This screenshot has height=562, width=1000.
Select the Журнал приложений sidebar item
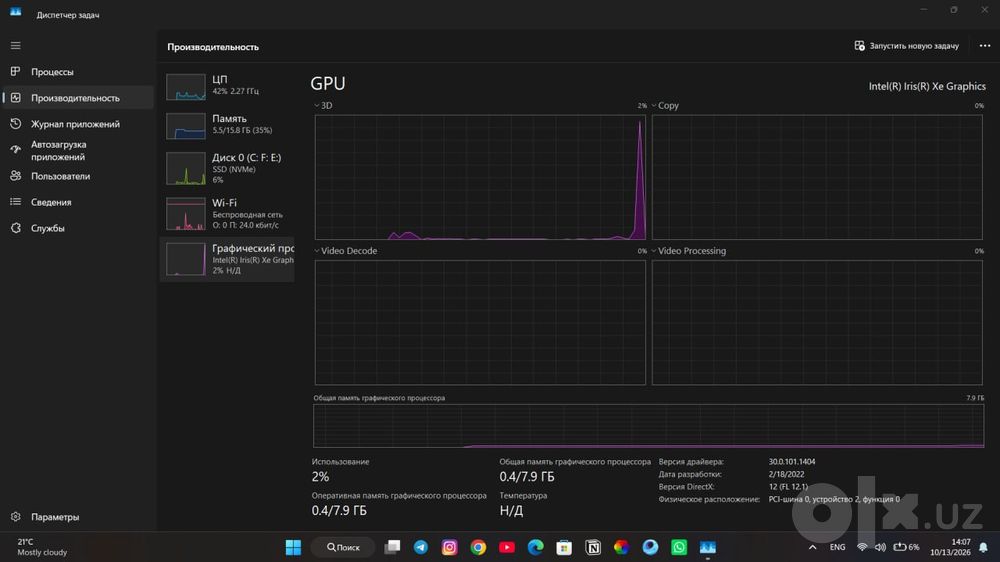pyautogui.click(x=75, y=124)
